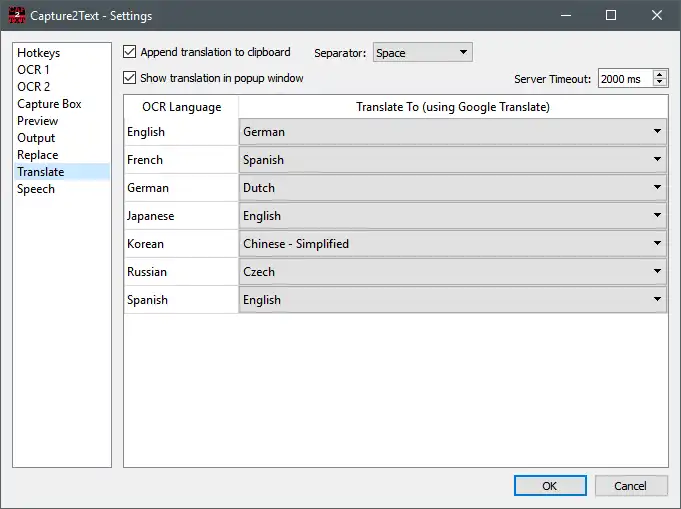Uncheck Show translation in popup window
This screenshot has width=681, height=509.
click(129, 78)
